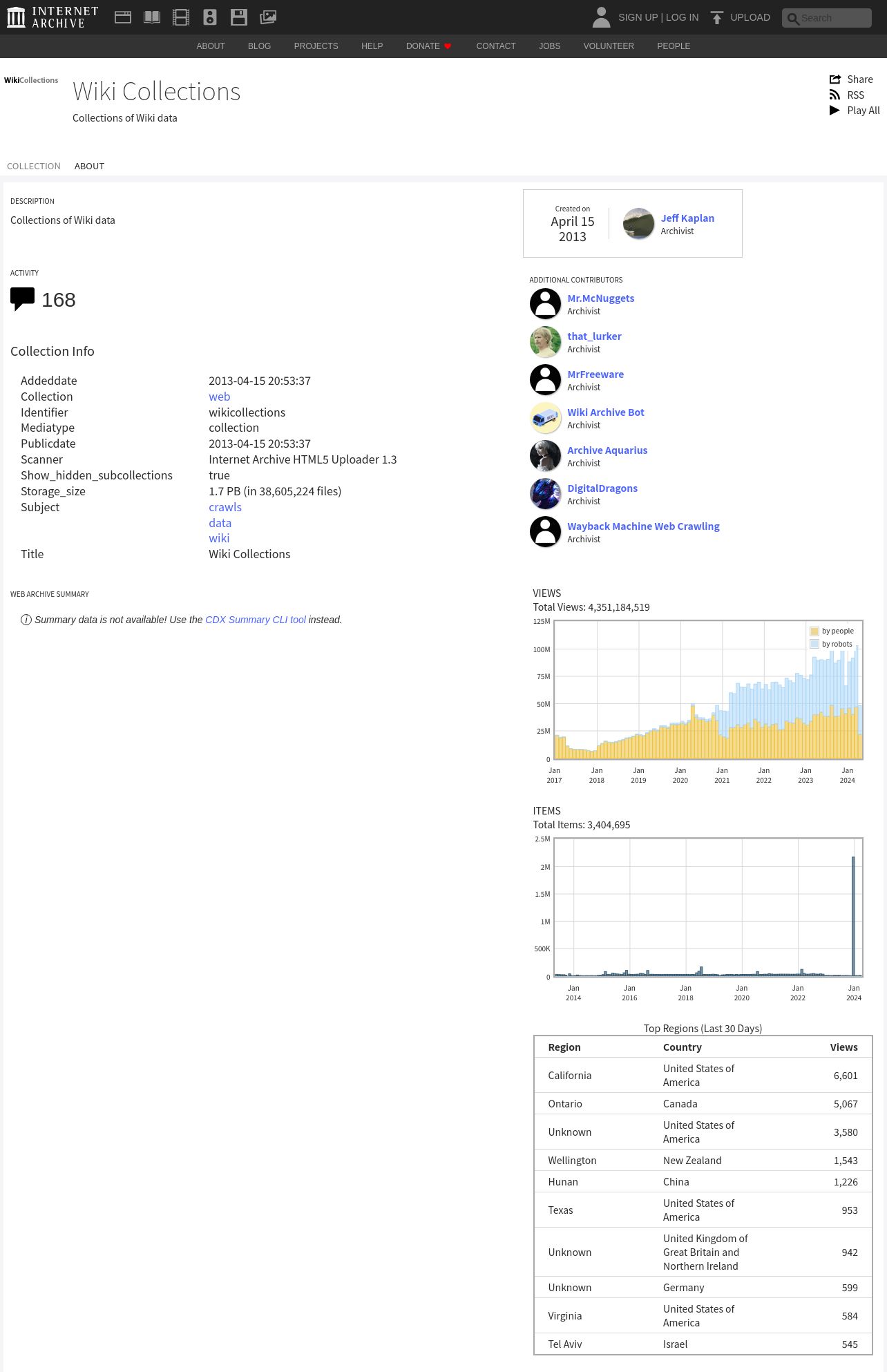Click the SIGN UP link
Image resolution: width=887 pixels, height=1372 pixels.
click(638, 17)
